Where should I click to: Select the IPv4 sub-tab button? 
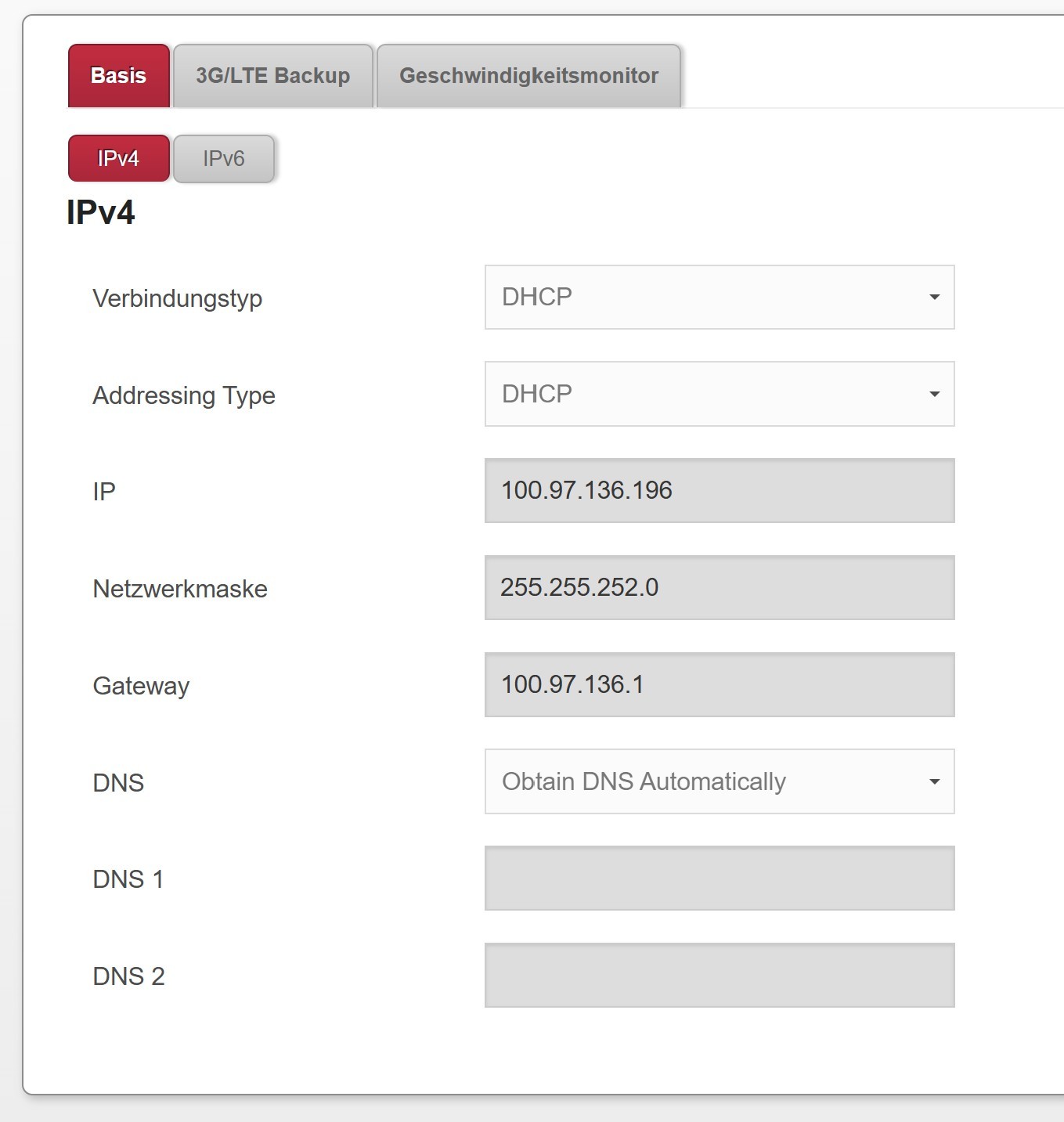point(118,159)
